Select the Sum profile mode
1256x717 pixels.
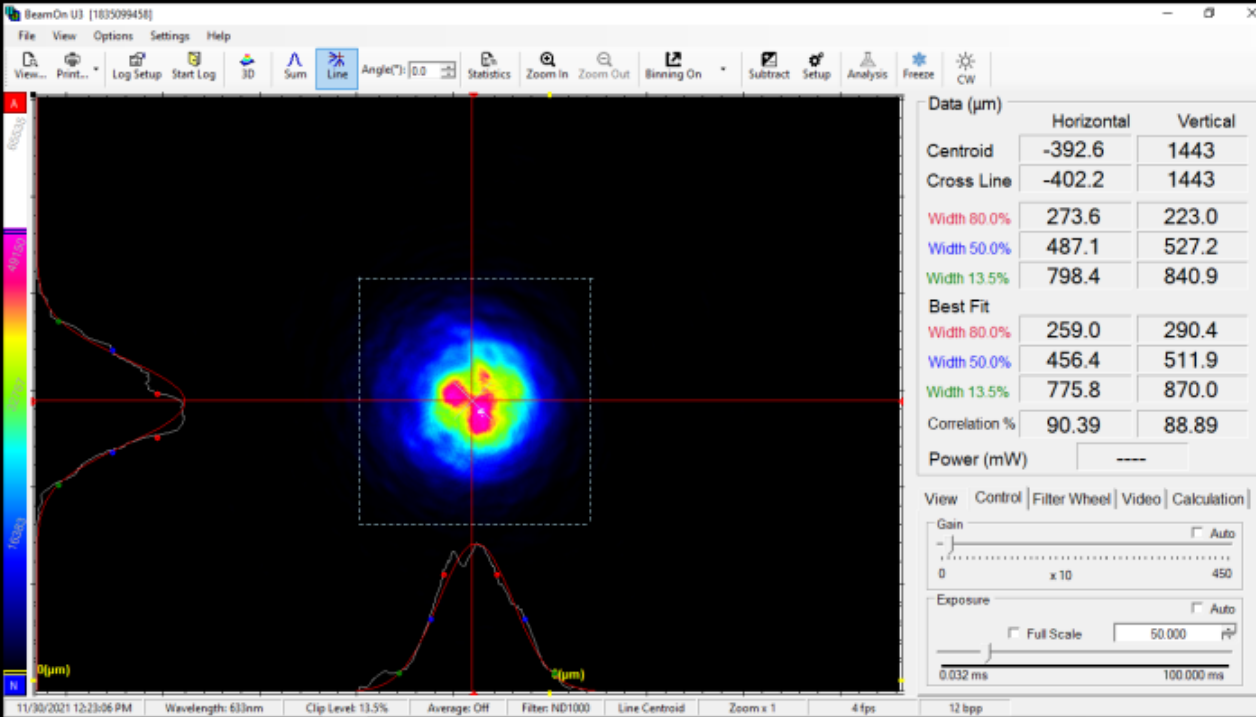295,66
